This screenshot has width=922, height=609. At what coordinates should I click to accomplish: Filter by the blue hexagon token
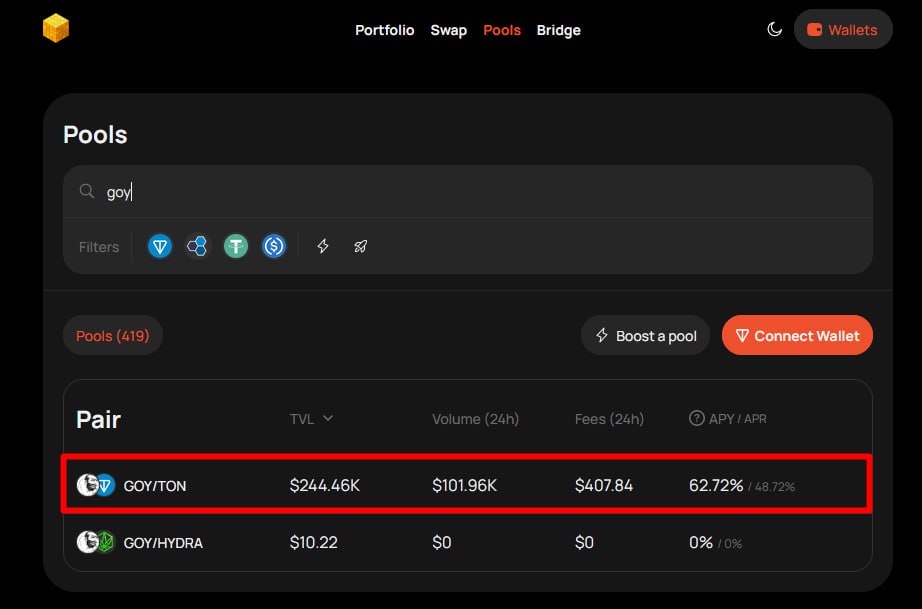point(197,246)
